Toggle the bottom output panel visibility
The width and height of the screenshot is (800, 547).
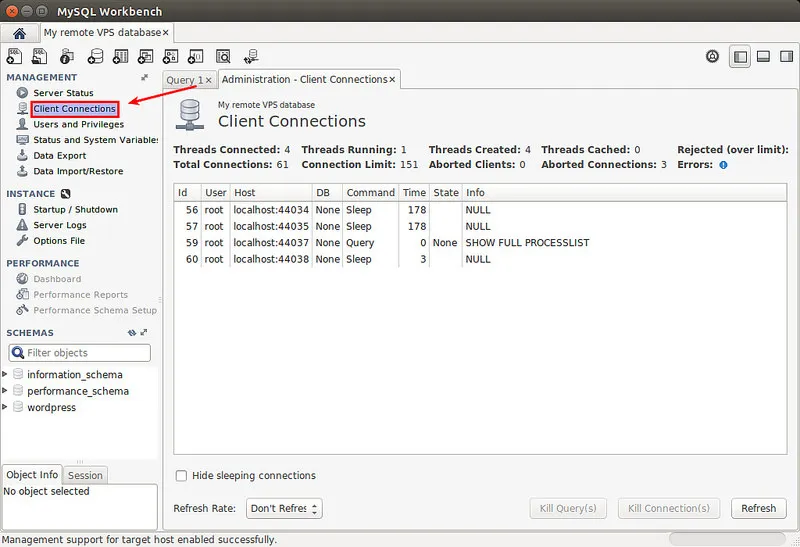point(762,57)
